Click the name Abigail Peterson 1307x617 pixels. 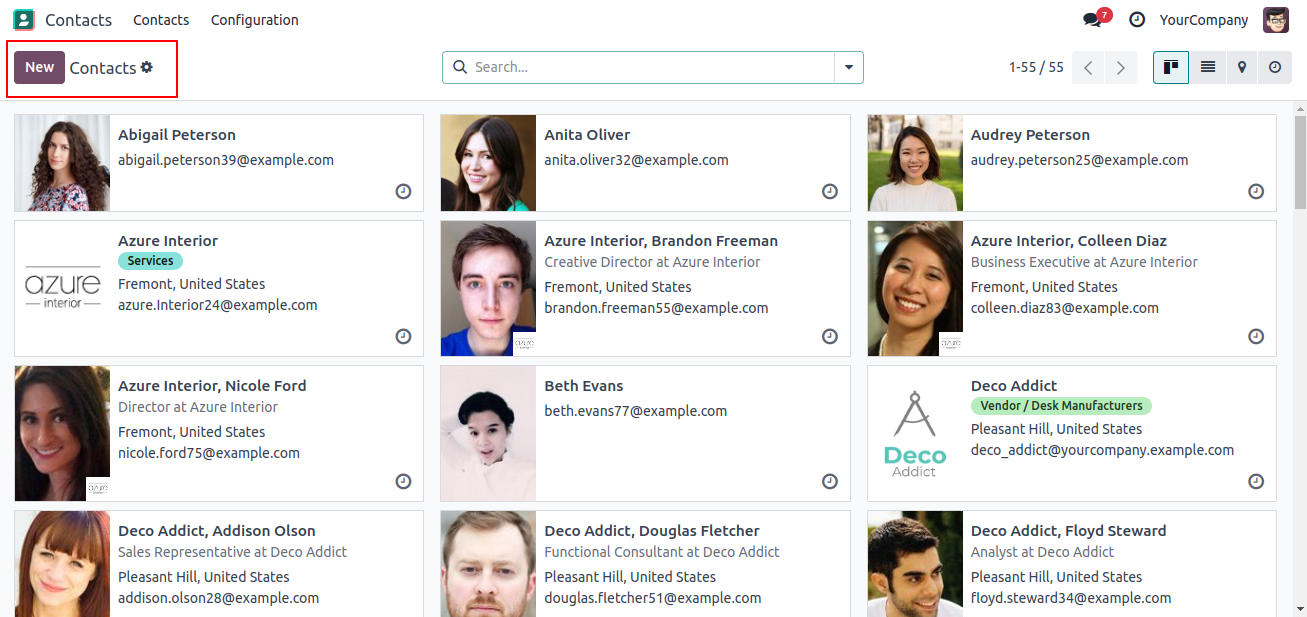pos(177,135)
